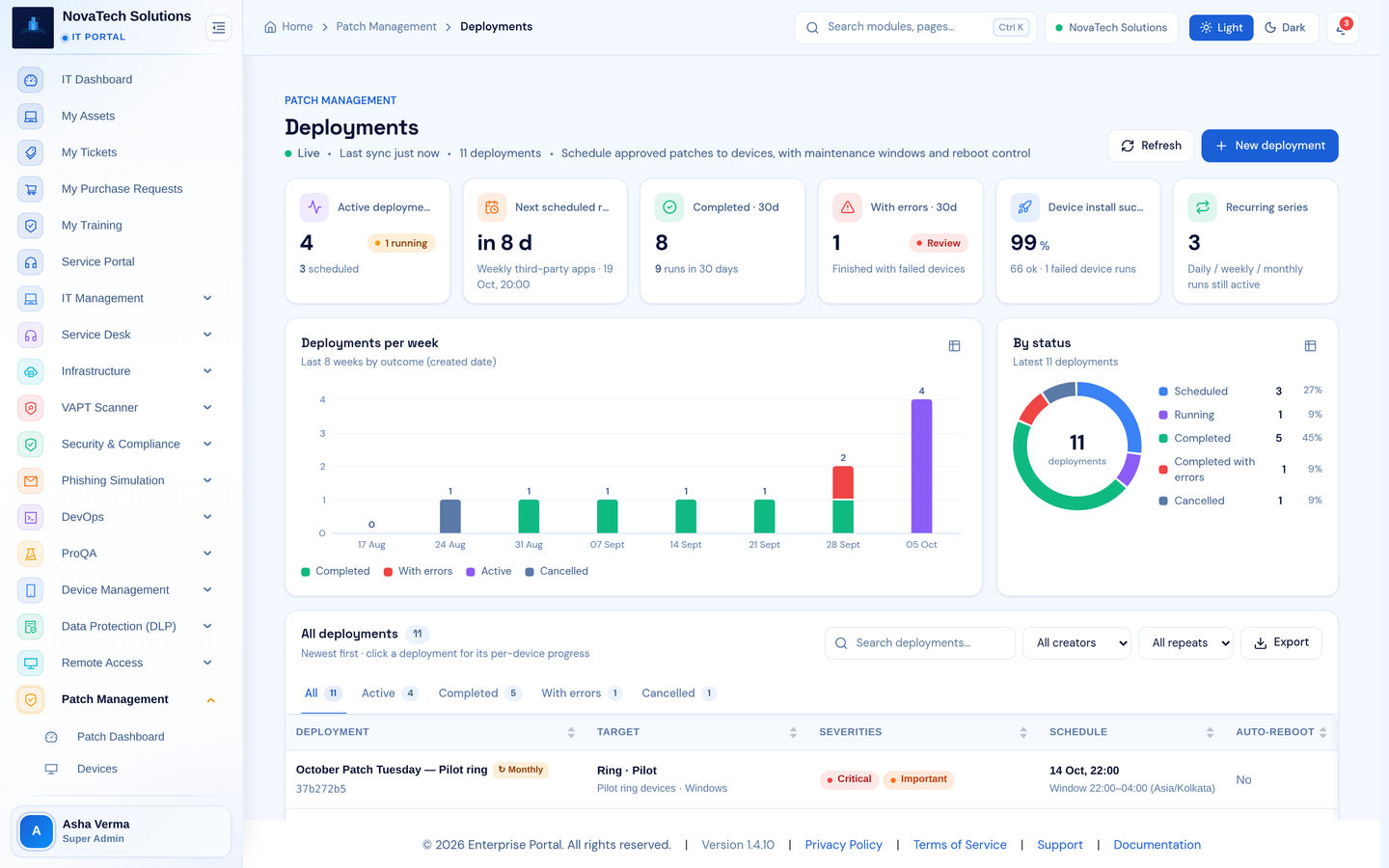The height and width of the screenshot is (868, 1389).
Task: Click the Service Portal headset icon
Action: 31,262
